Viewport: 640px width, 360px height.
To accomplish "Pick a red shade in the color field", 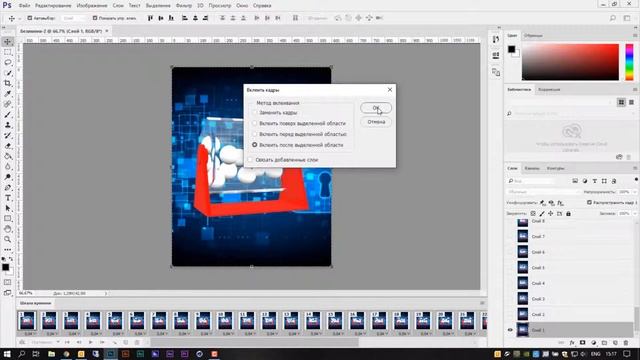I will click(570, 62).
